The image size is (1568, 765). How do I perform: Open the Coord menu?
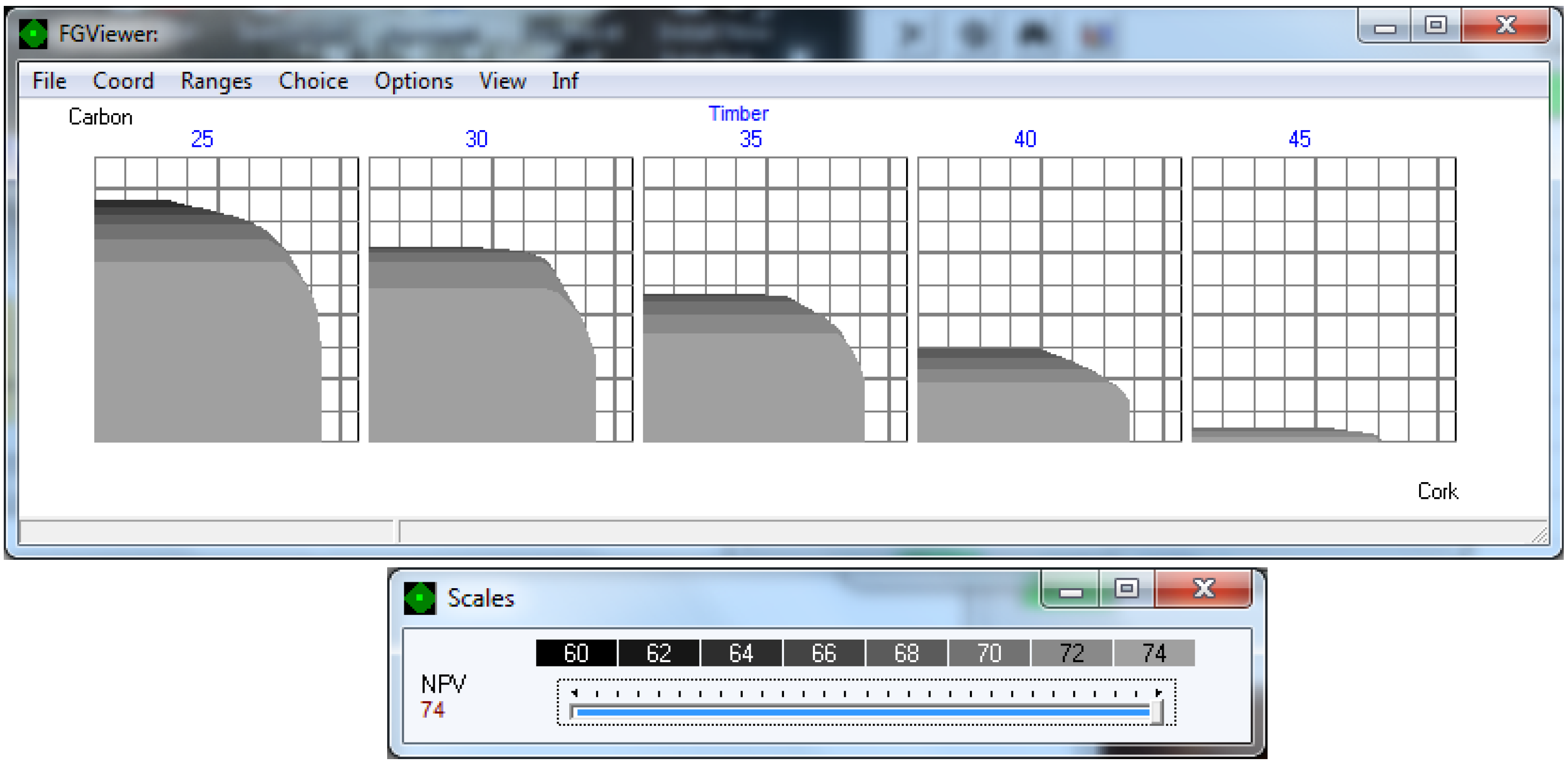click(x=123, y=81)
